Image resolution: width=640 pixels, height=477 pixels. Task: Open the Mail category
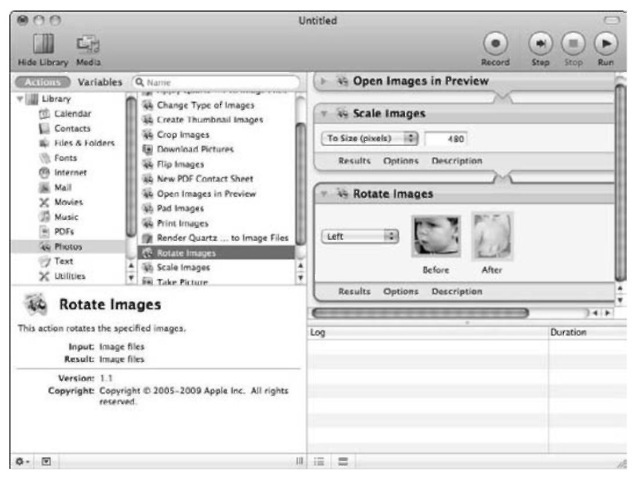(x=55, y=187)
